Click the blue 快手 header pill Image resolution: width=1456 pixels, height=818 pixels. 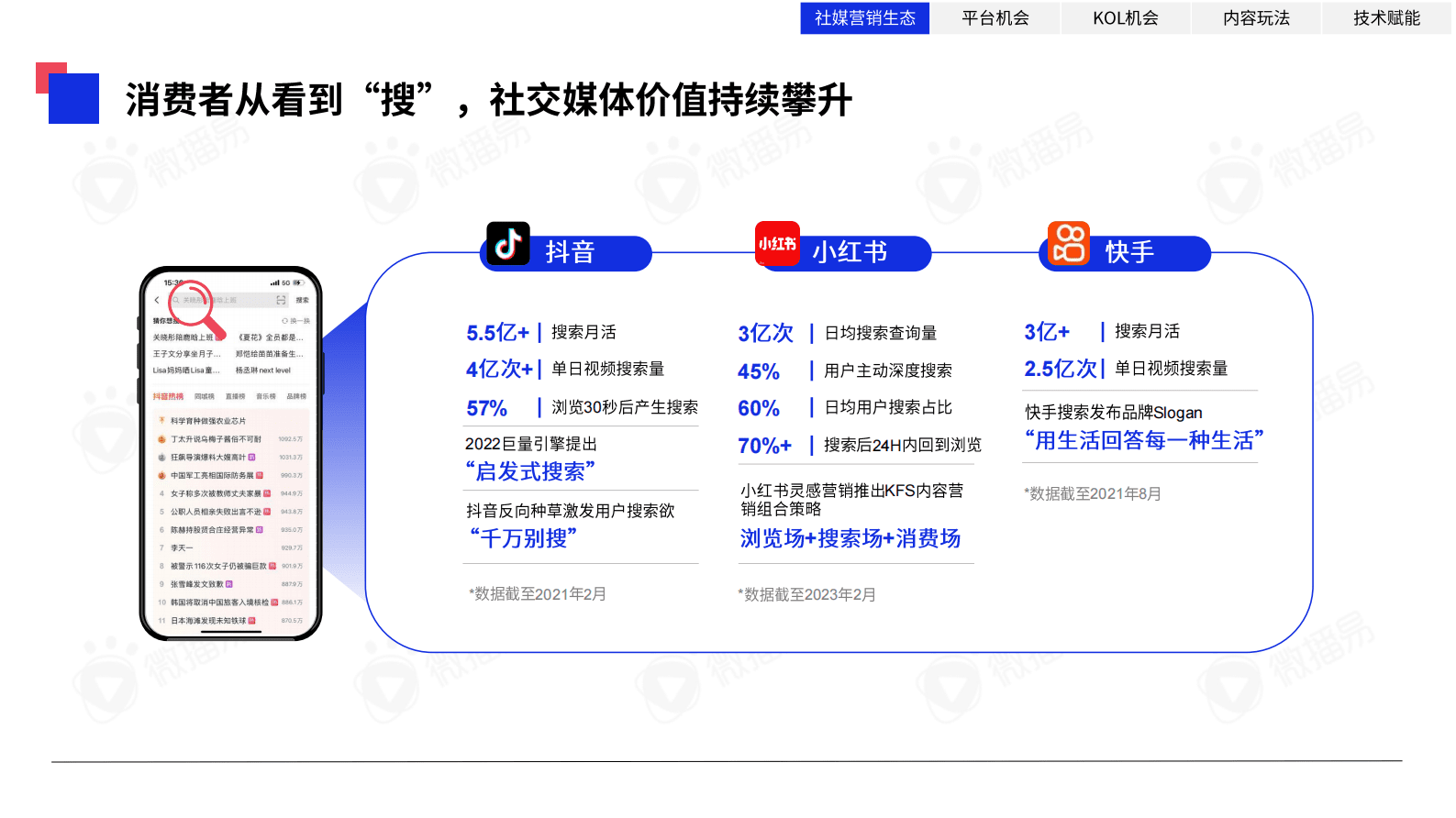pyautogui.click(x=1126, y=253)
